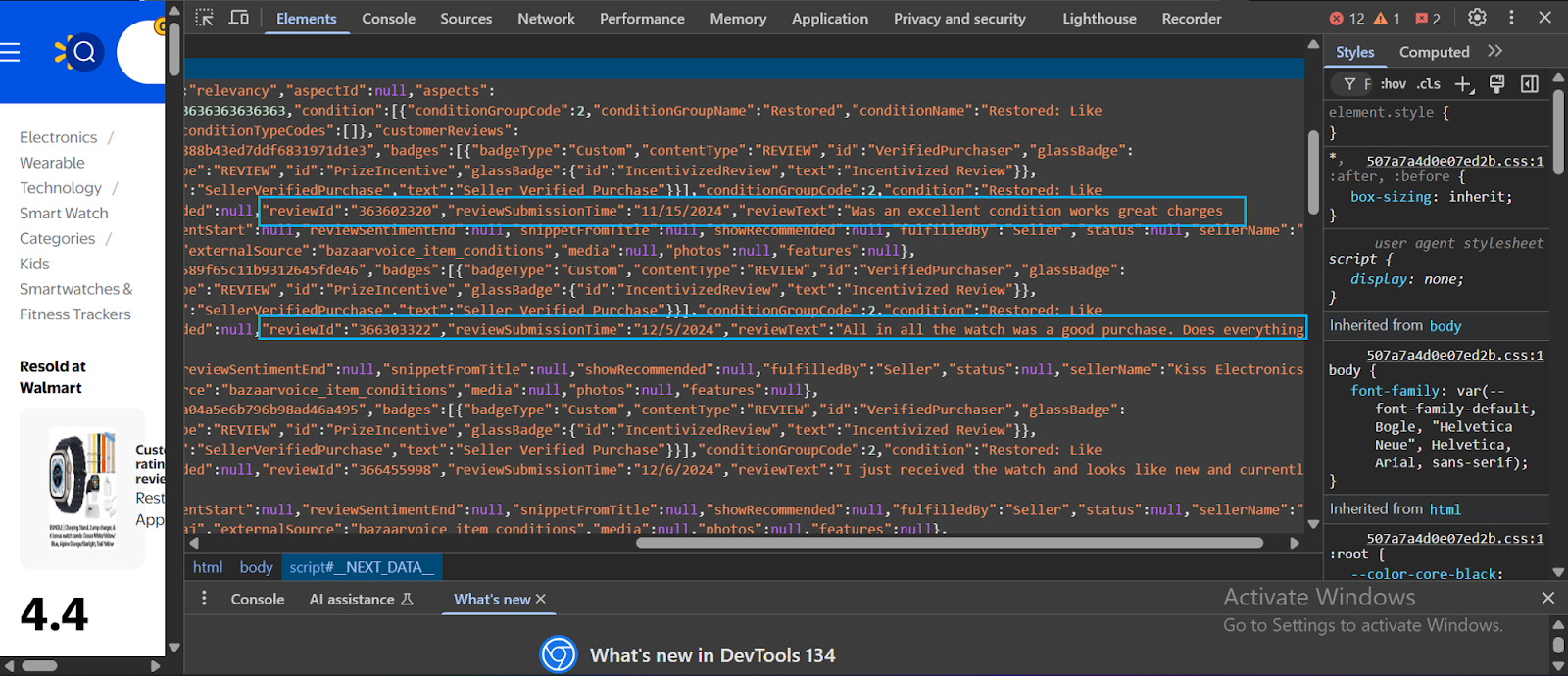This screenshot has width=1568, height=676.
Task: Open the drawer three-dot menu
Action: pyautogui.click(x=204, y=598)
